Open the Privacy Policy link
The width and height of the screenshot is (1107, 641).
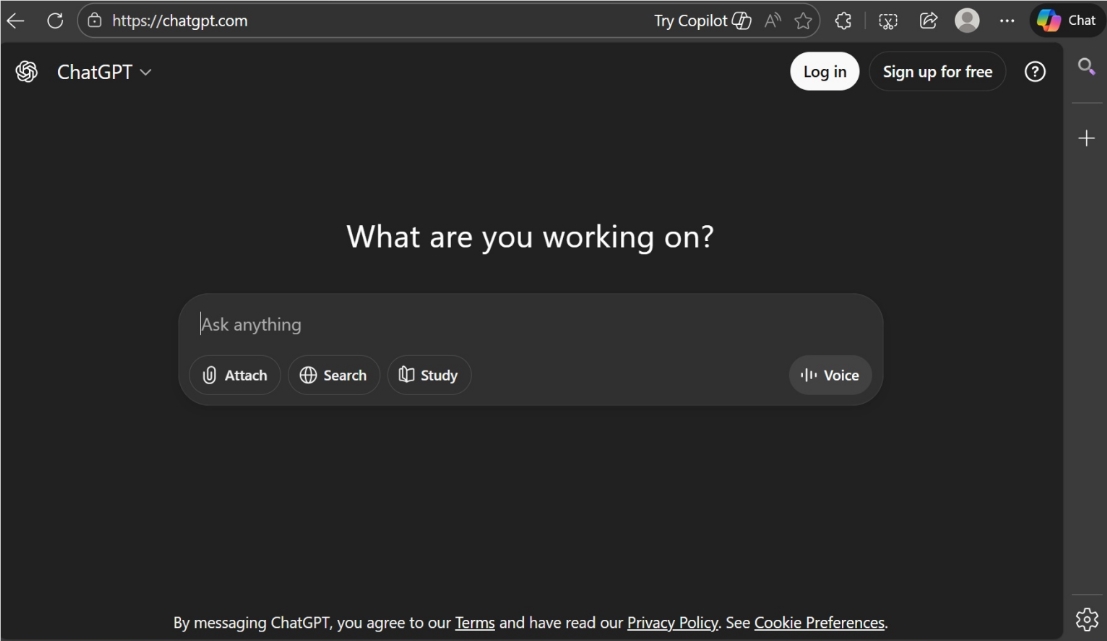[672, 623]
